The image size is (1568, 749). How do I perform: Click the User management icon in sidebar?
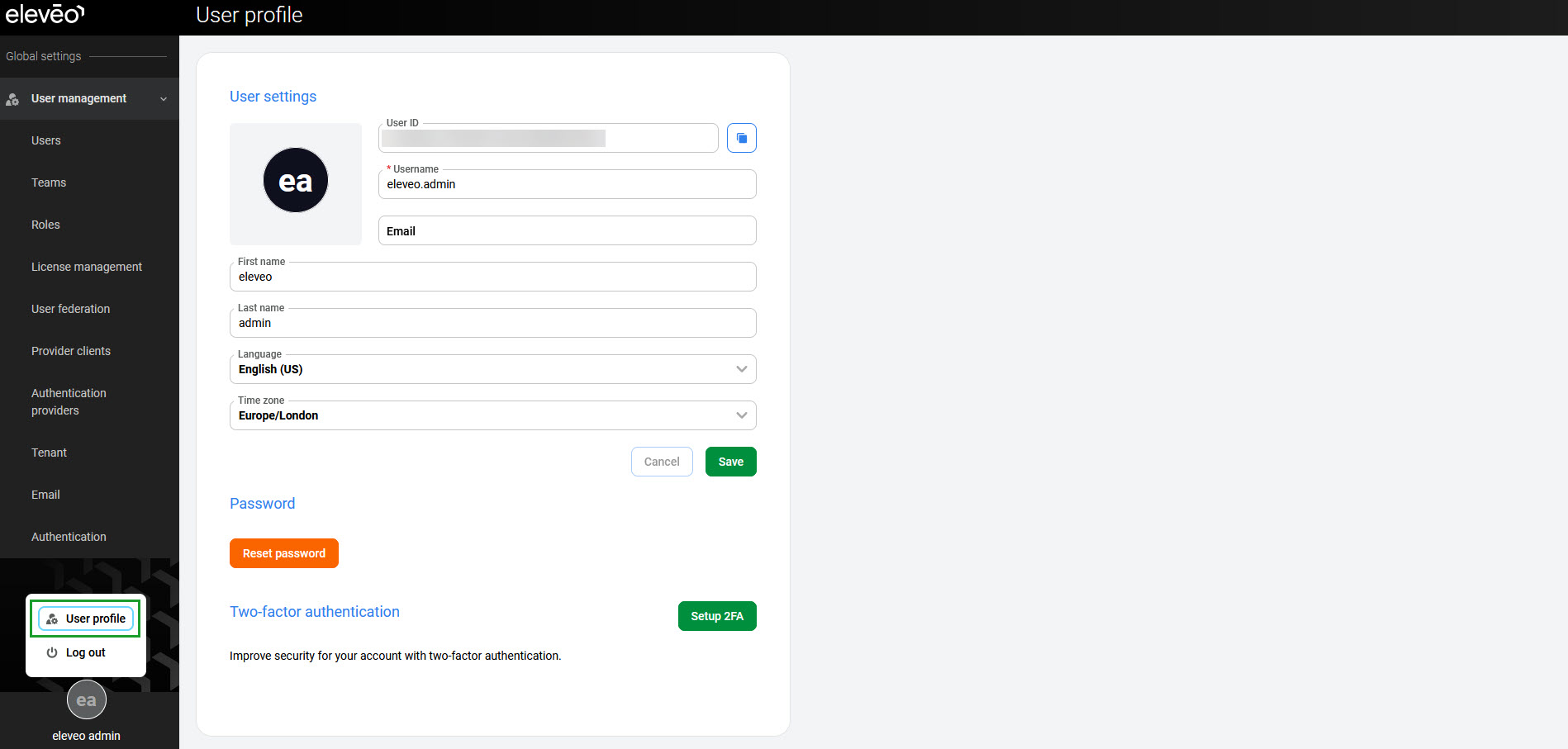click(x=12, y=99)
